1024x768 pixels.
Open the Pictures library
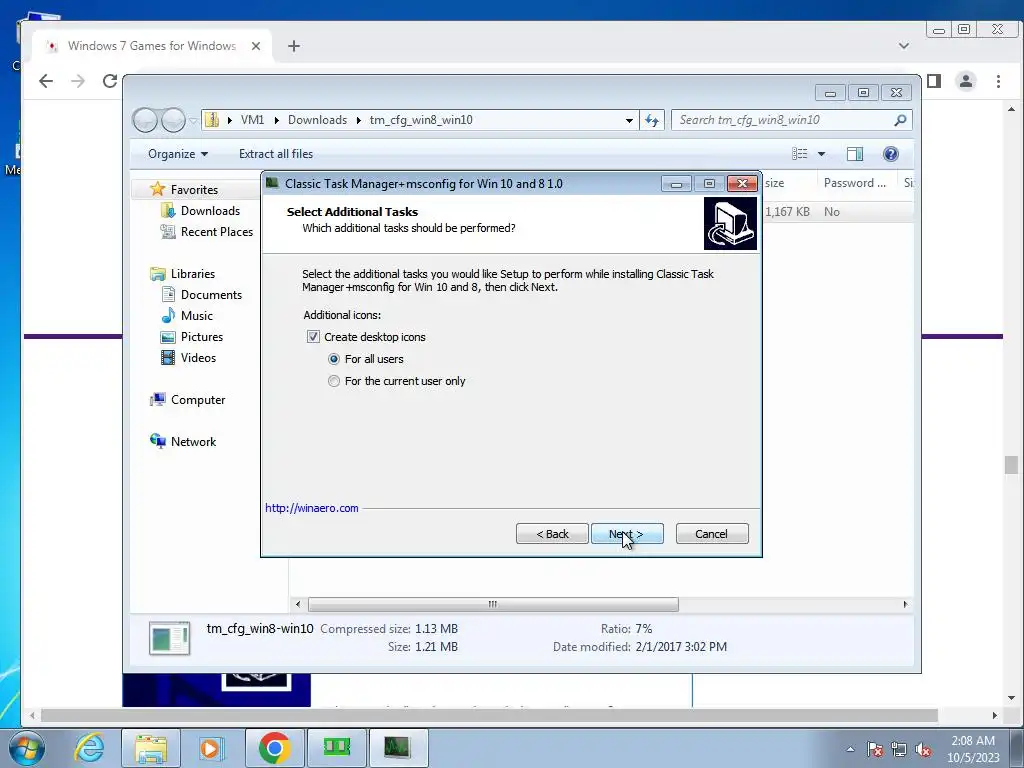202,337
